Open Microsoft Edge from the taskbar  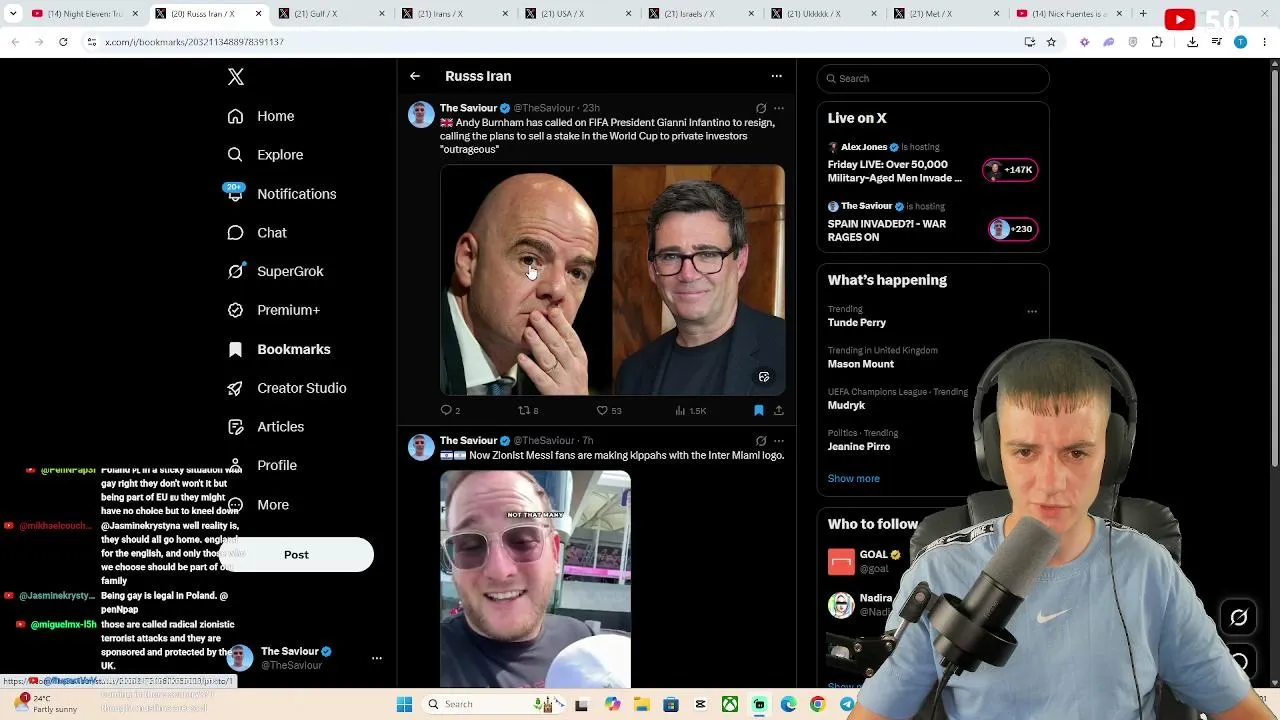click(x=788, y=704)
